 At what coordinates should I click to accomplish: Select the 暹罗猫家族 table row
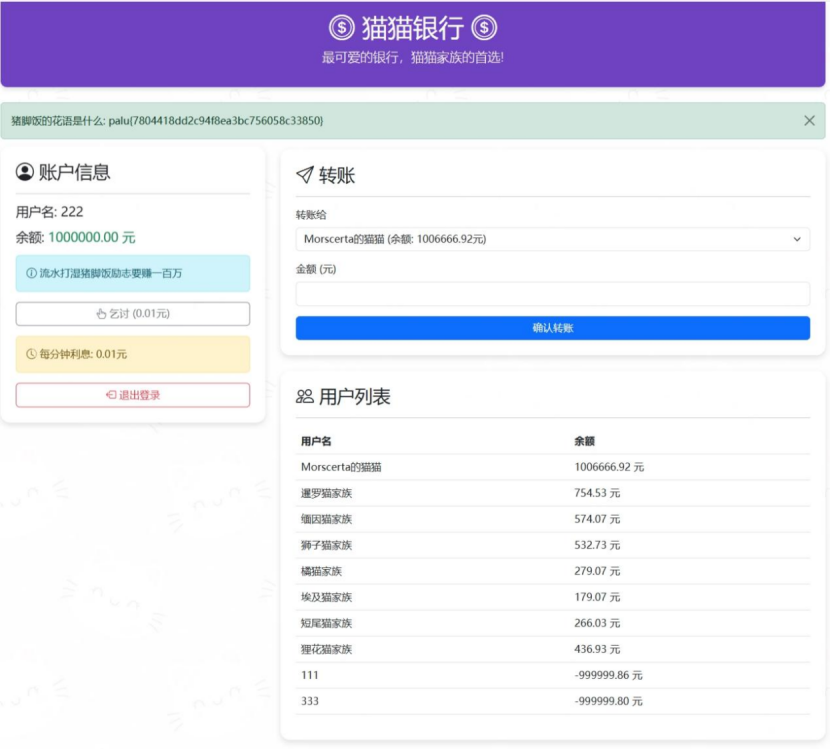click(x=552, y=493)
